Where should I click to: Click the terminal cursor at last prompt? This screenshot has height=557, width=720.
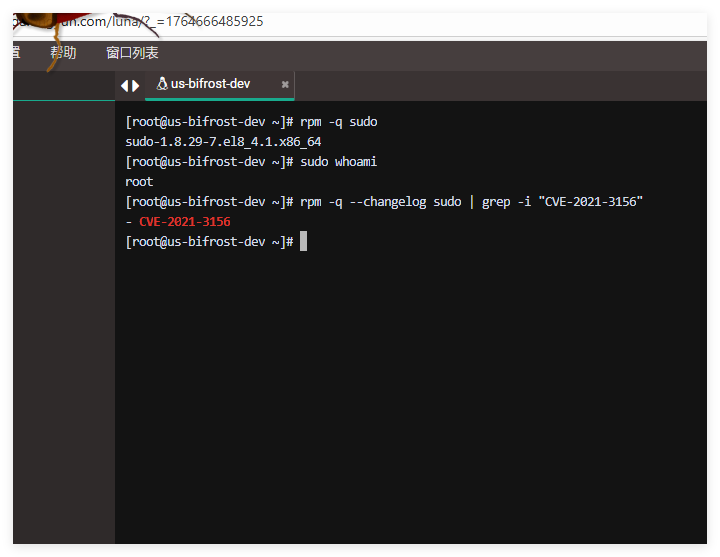coord(303,242)
